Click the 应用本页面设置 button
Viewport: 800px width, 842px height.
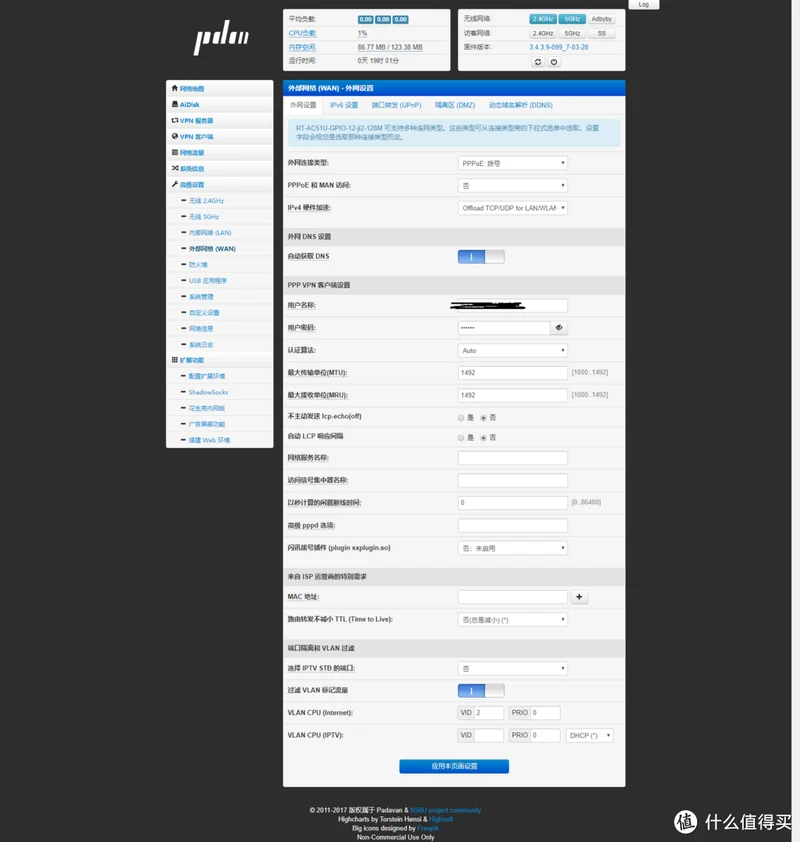(x=454, y=766)
